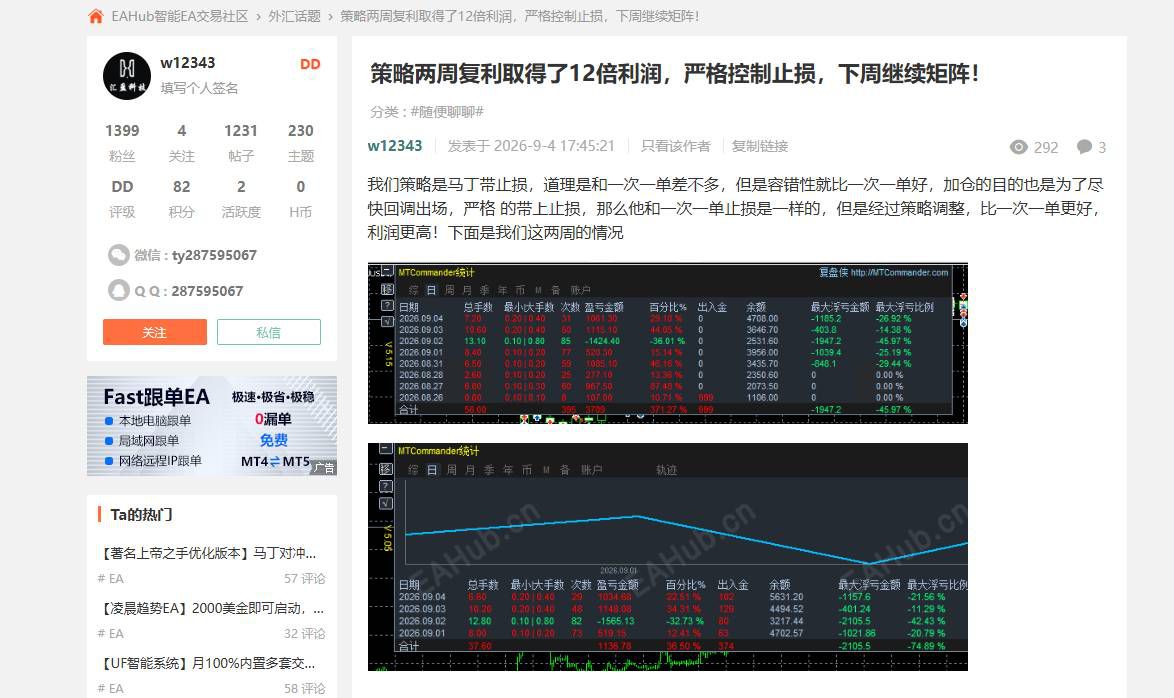Click the 57 评论 comment count
The width and height of the screenshot is (1174, 698).
click(x=305, y=579)
